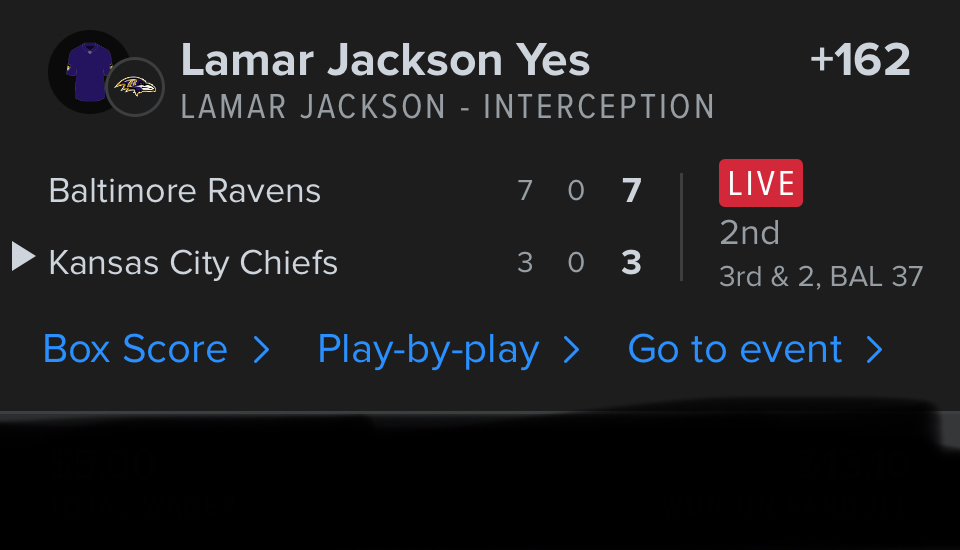The image size is (960, 550).
Task: Open the Box Score link
Action: click(x=135, y=349)
